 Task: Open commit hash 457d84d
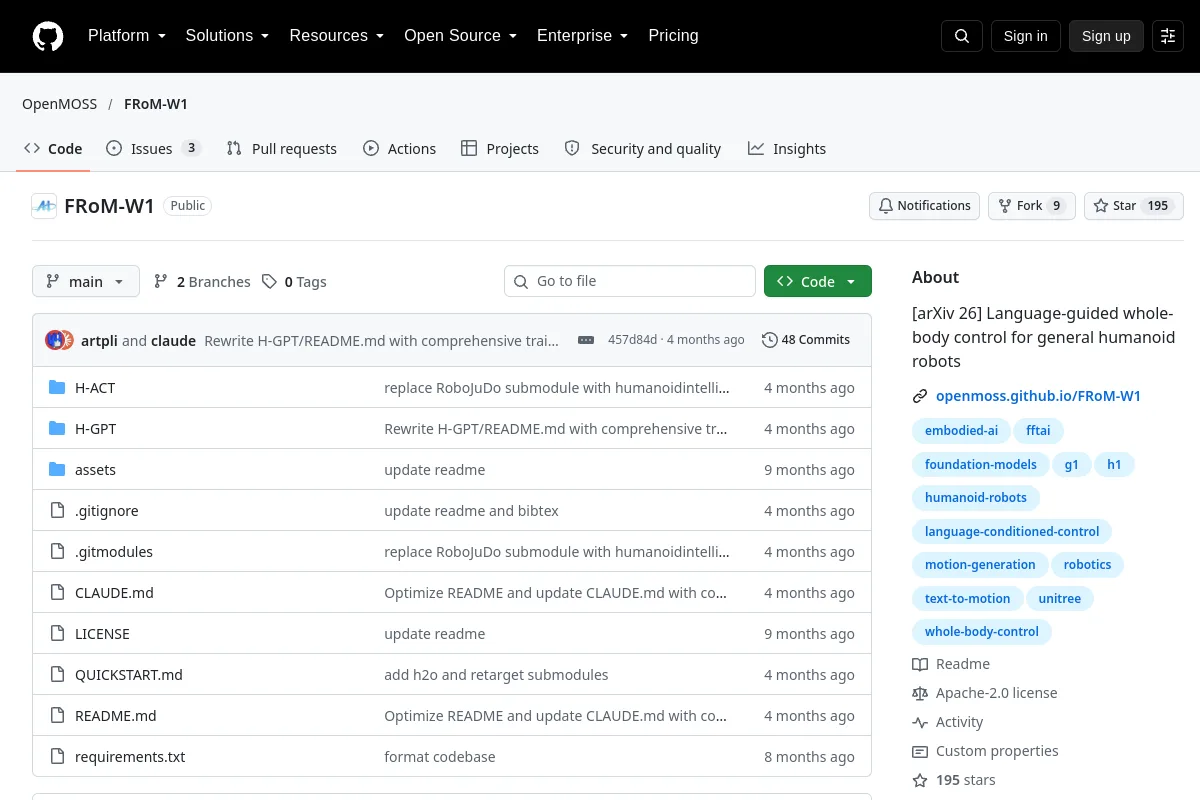point(632,340)
